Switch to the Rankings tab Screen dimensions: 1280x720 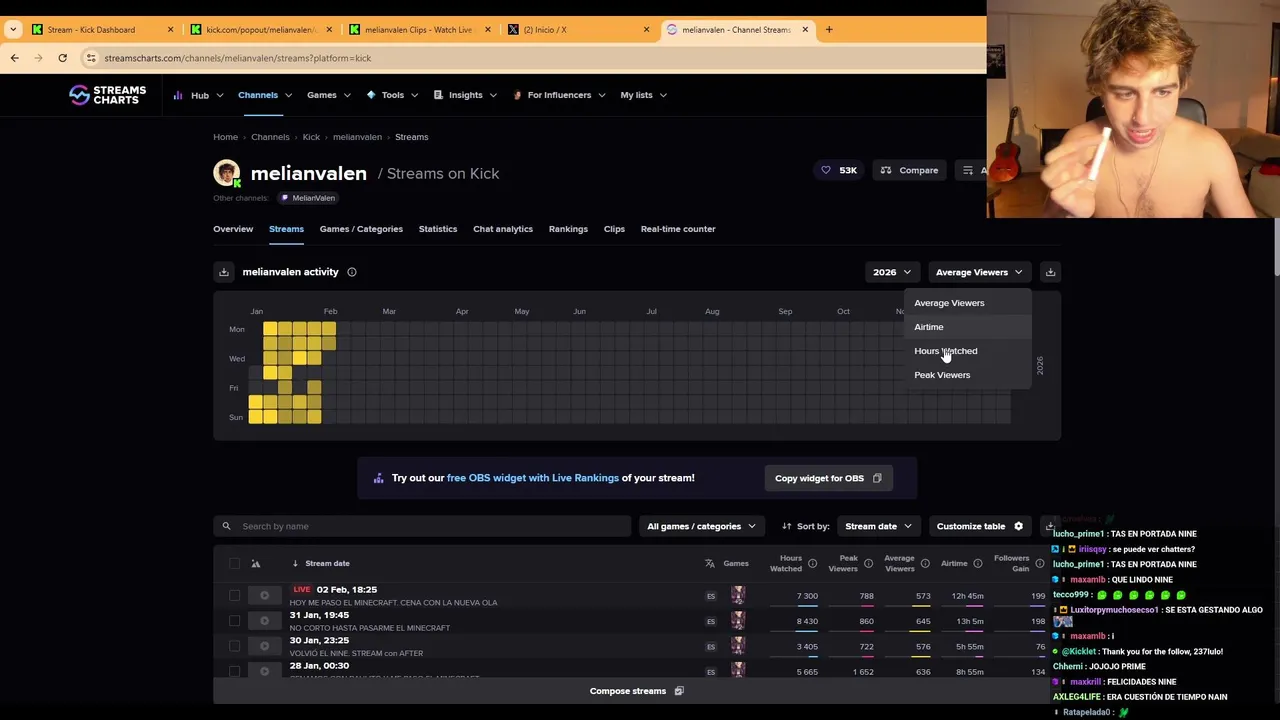(x=568, y=229)
